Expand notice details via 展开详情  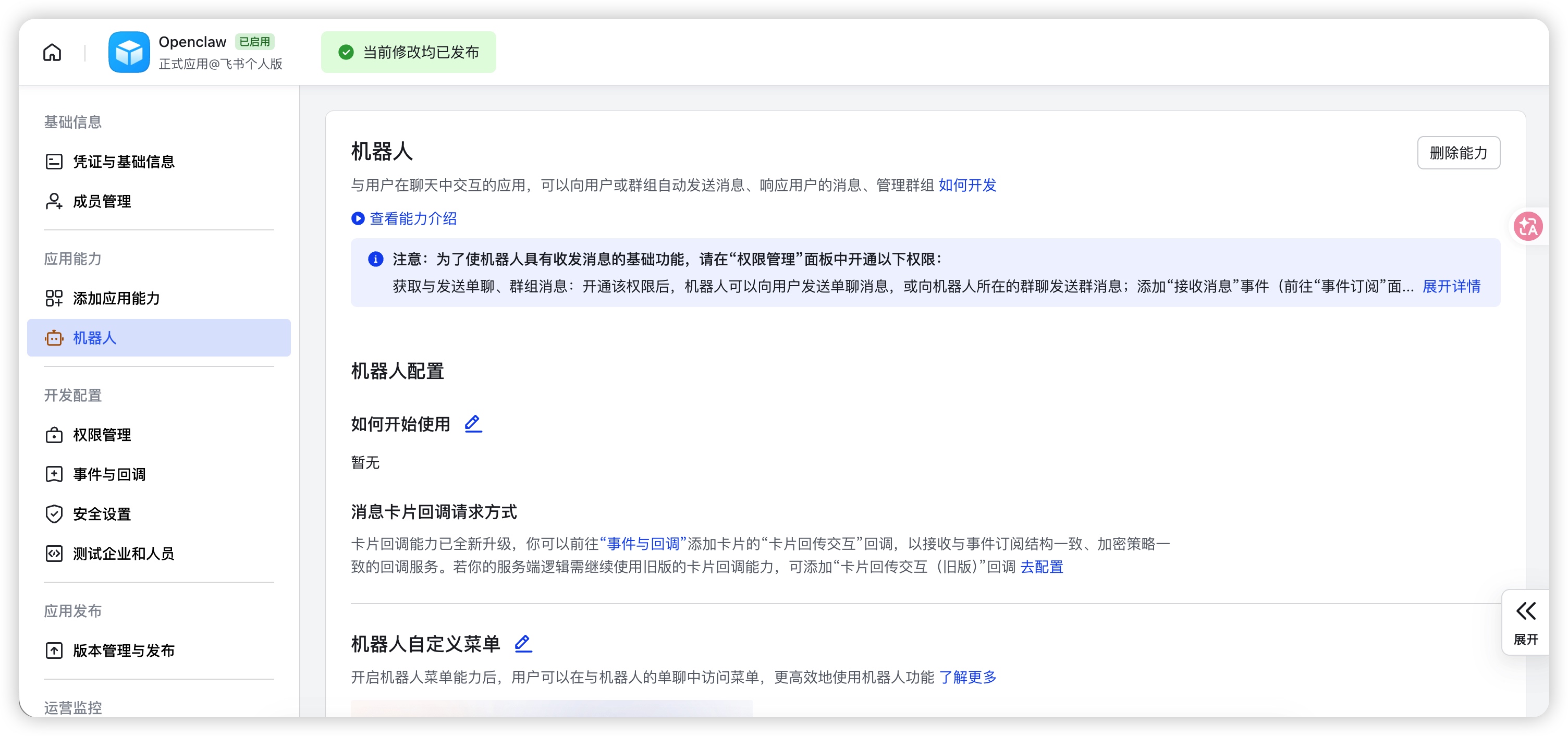(1451, 286)
